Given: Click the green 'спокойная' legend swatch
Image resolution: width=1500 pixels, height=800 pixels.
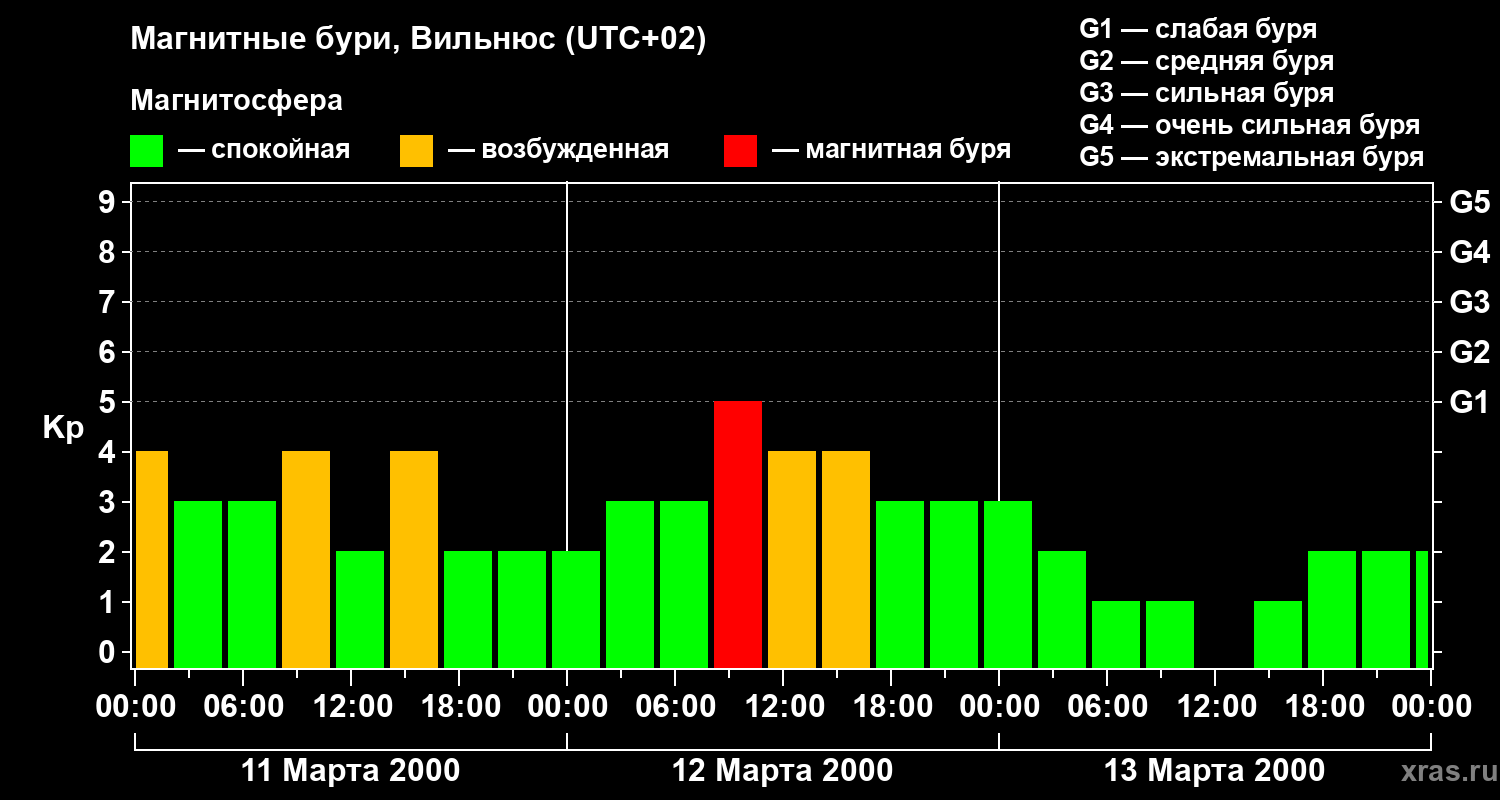Looking at the screenshot, I should [147, 151].
